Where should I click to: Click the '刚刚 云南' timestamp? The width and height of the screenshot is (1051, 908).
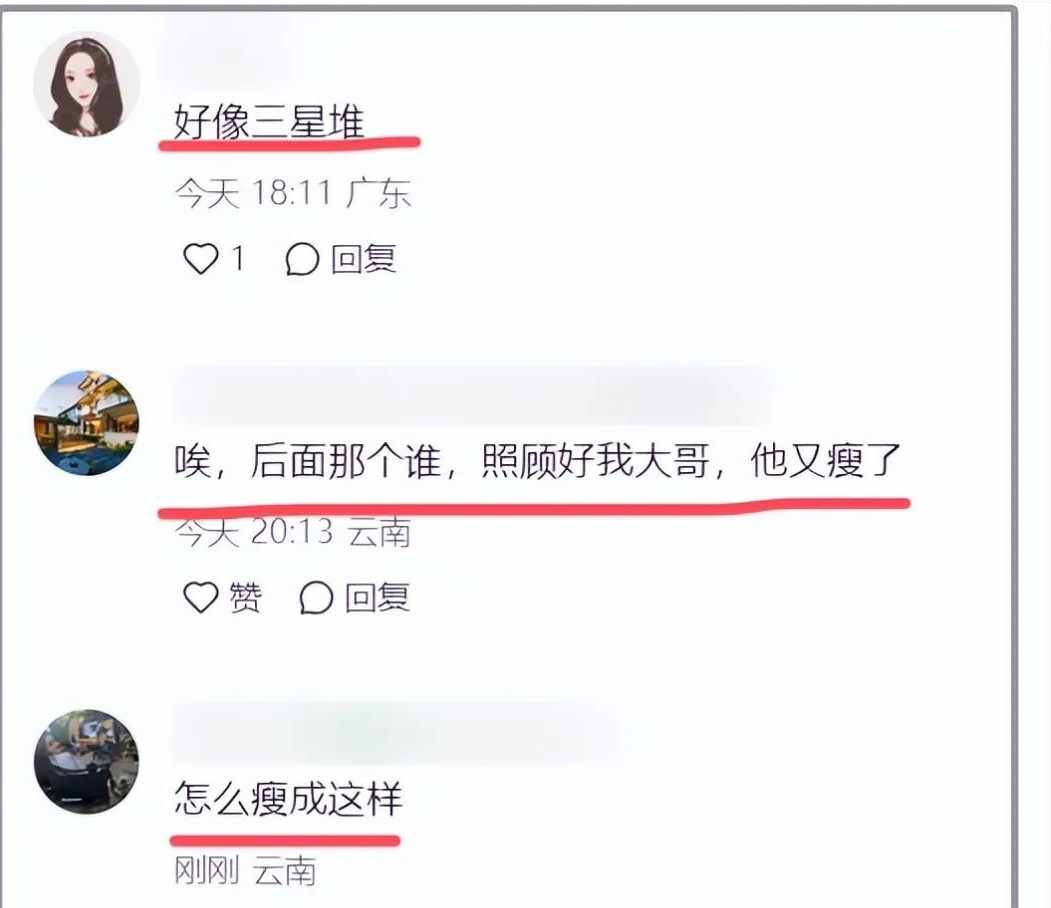[x=245, y=870]
